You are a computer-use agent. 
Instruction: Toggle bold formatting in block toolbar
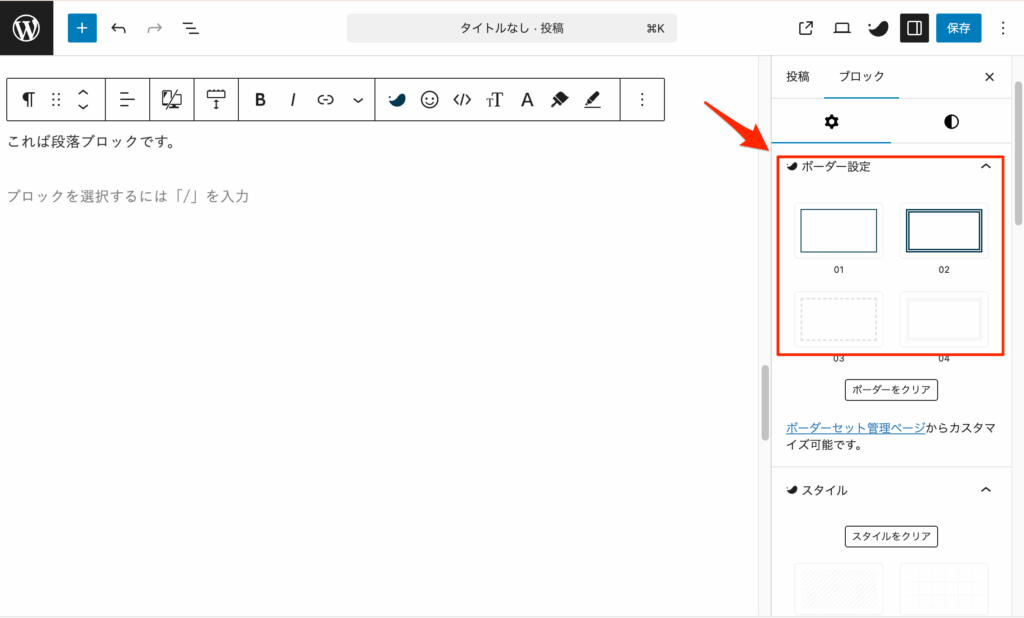pos(260,100)
